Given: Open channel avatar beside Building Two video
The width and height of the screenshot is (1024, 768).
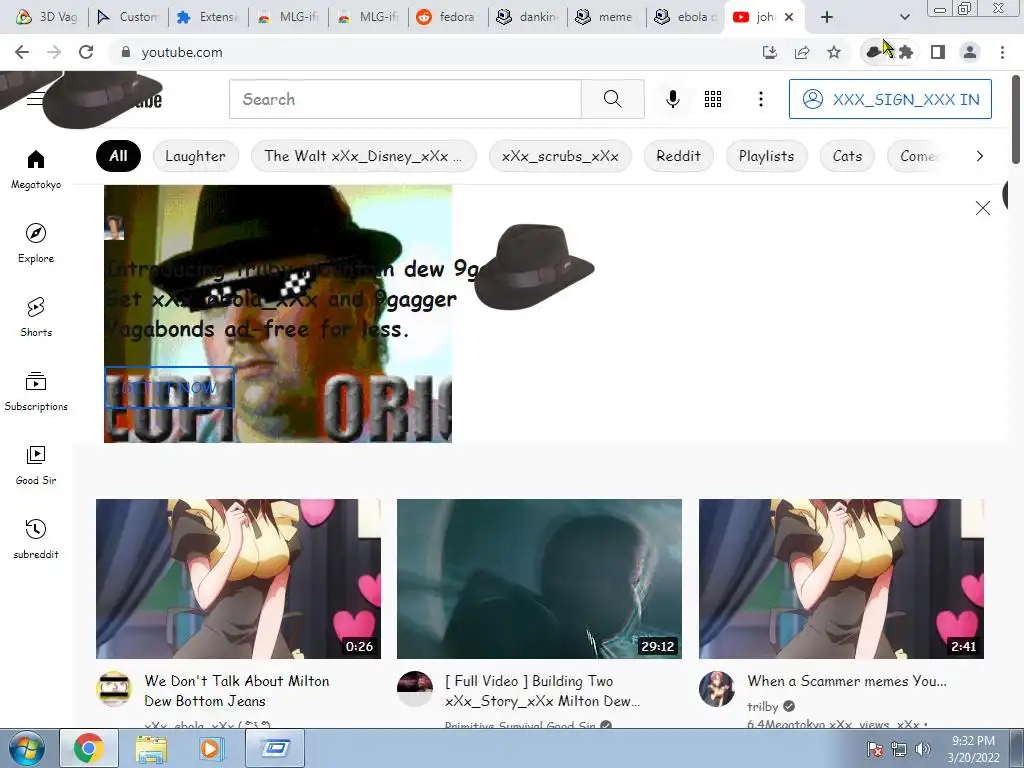Looking at the screenshot, I should pos(415,689).
